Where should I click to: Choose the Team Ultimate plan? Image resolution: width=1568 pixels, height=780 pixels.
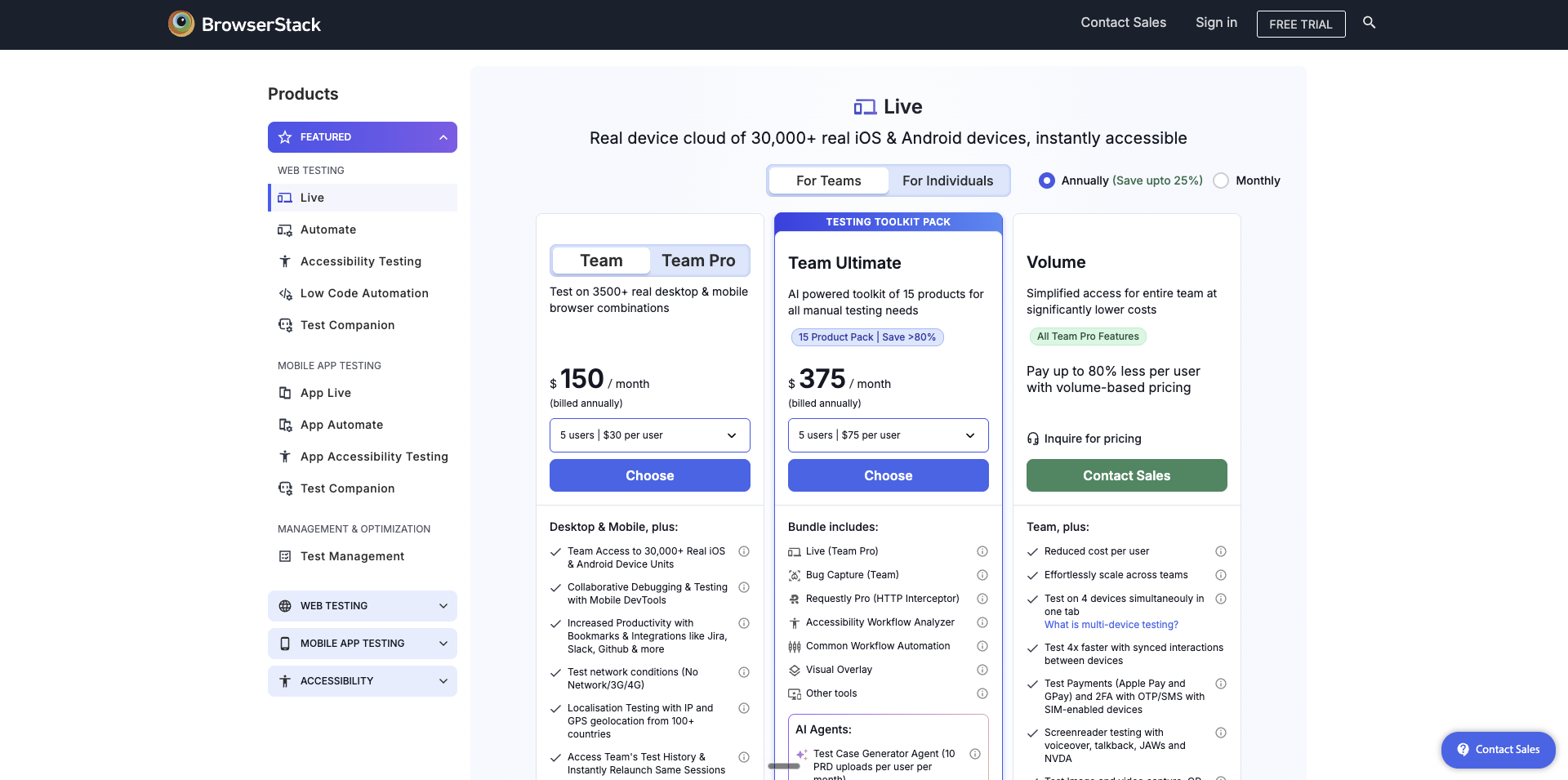pyautogui.click(x=889, y=475)
